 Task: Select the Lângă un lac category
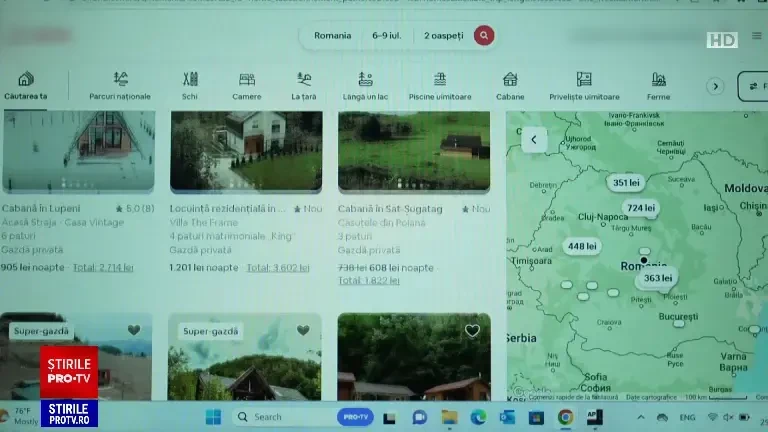point(365,85)
